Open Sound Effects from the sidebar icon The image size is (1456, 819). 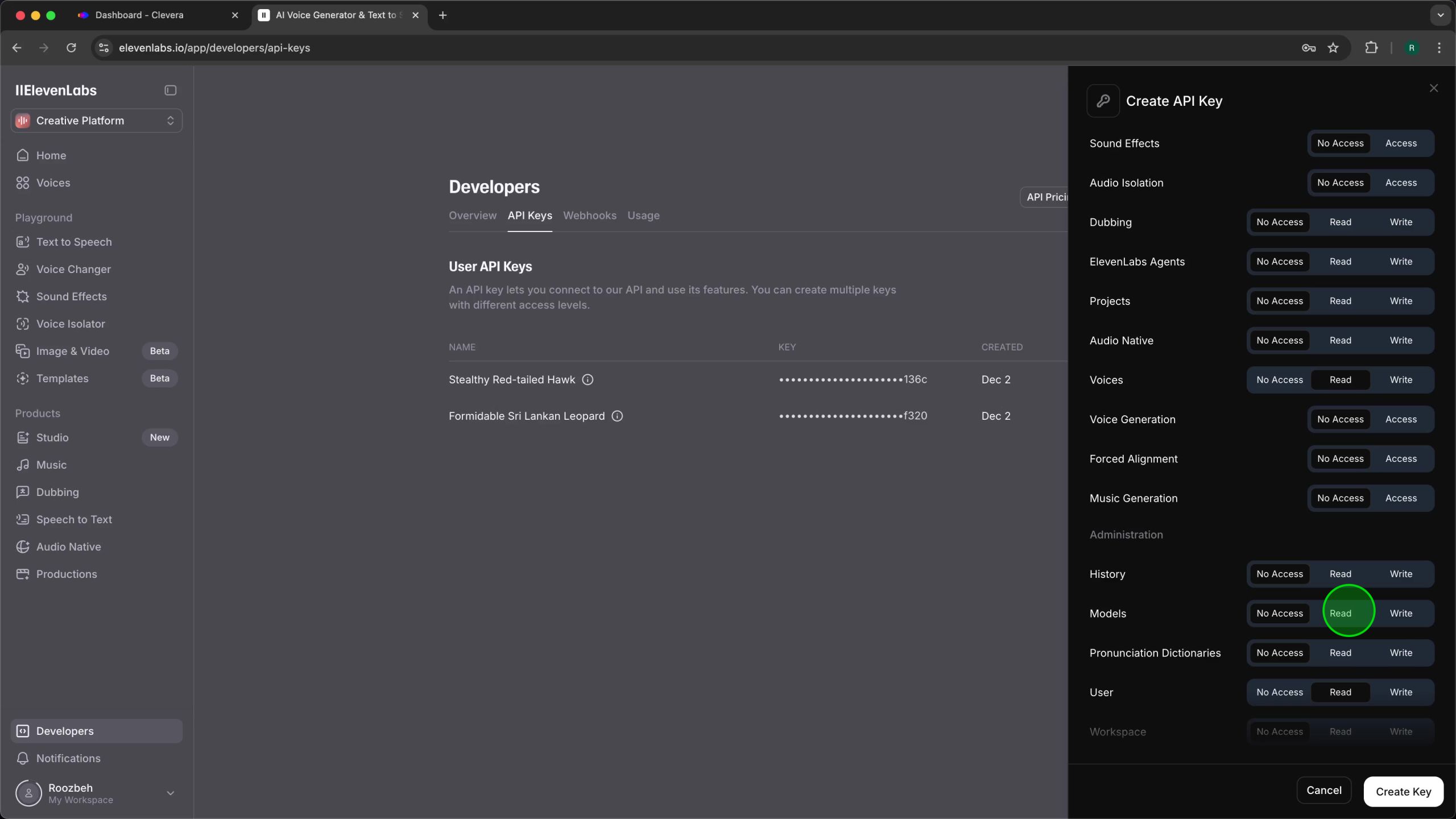click(x=23, y=296)
